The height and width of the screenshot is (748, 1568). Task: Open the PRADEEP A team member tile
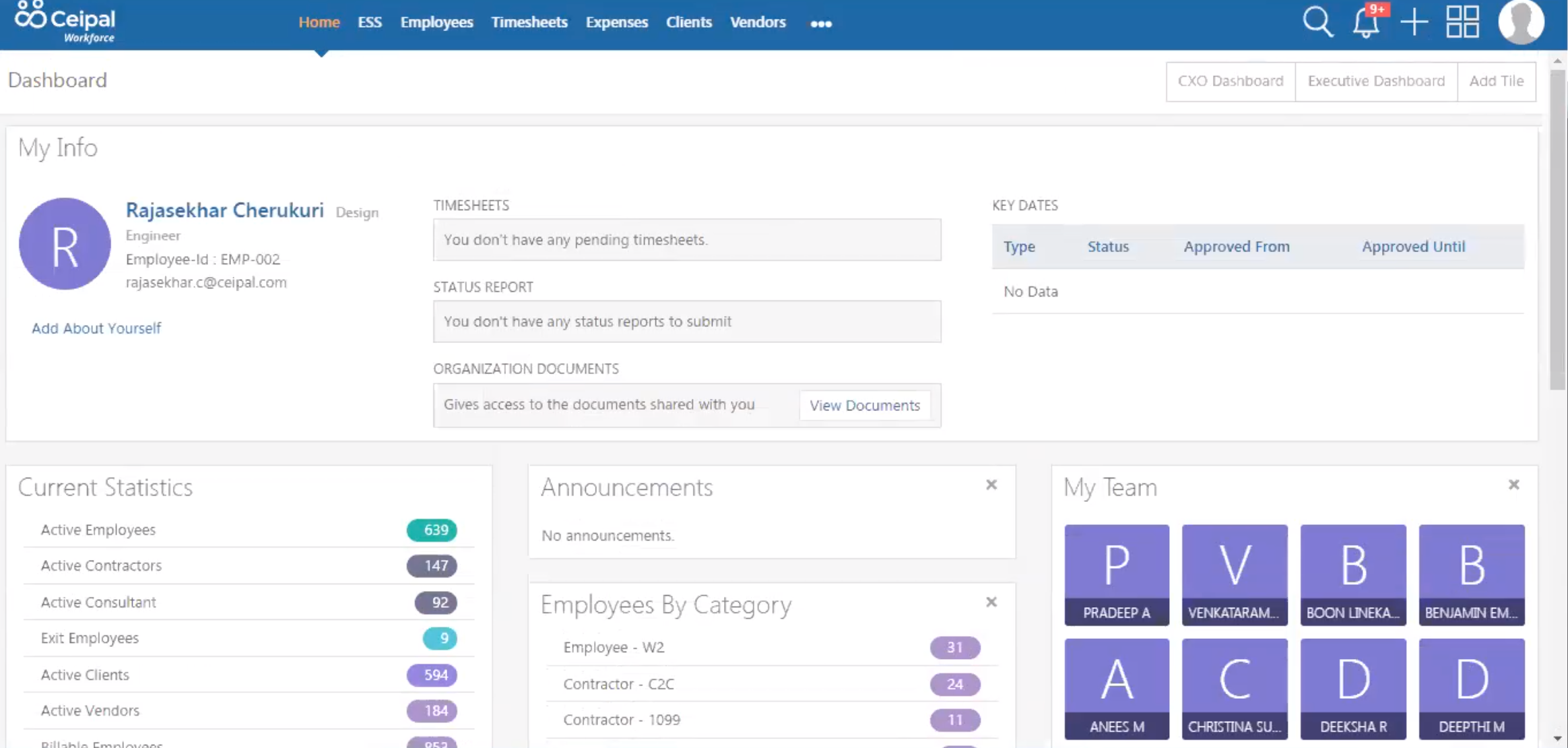1116,575
